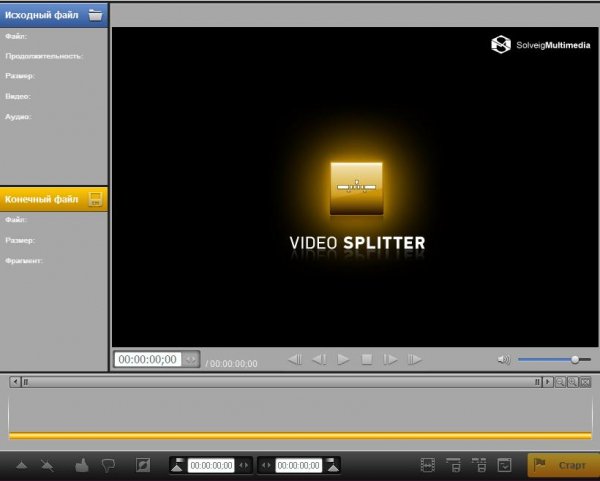Screen dimensions: 600x481
Task: Click the first save-fragments icon
Action: tap(453, 465)
